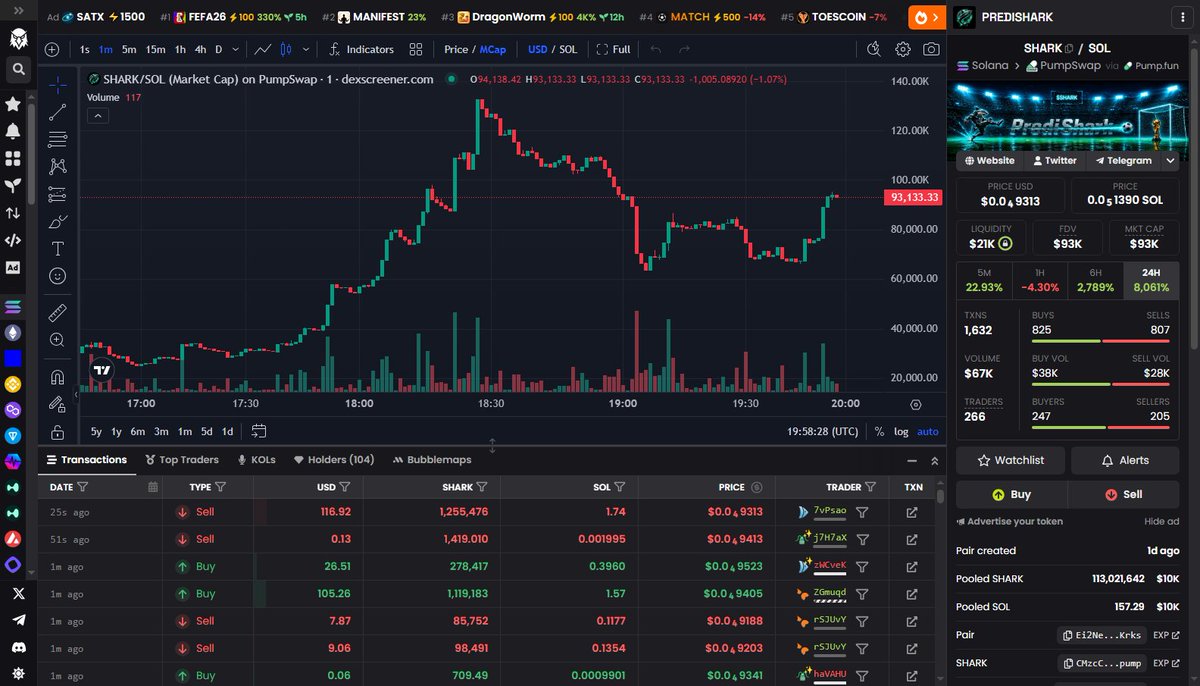1200x686 pixels.
Task: Switch to the Top Traders tab
Action: coord(182,460)
